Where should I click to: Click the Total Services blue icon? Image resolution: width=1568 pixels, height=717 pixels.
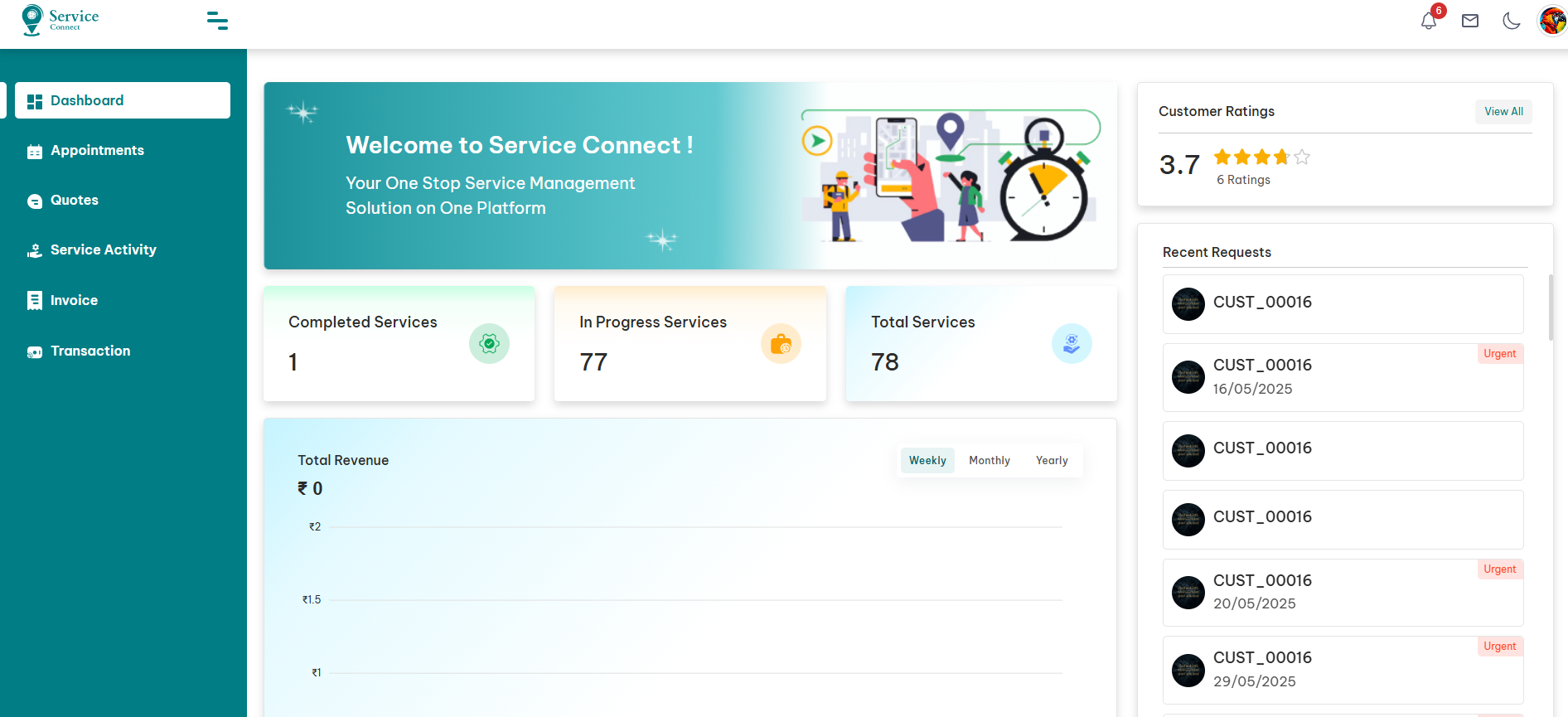pyautogui.click(x=1072, y=344)
